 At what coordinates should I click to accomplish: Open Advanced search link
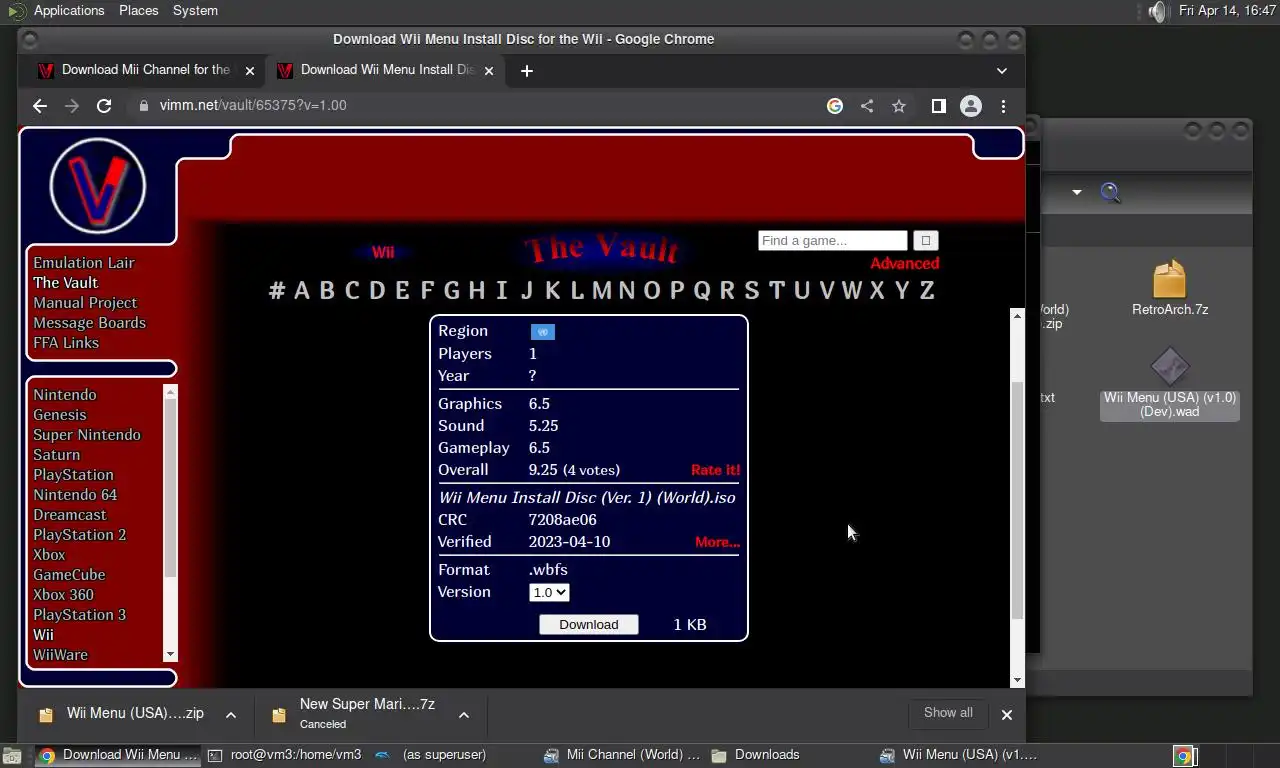click(x=904, y=263)
